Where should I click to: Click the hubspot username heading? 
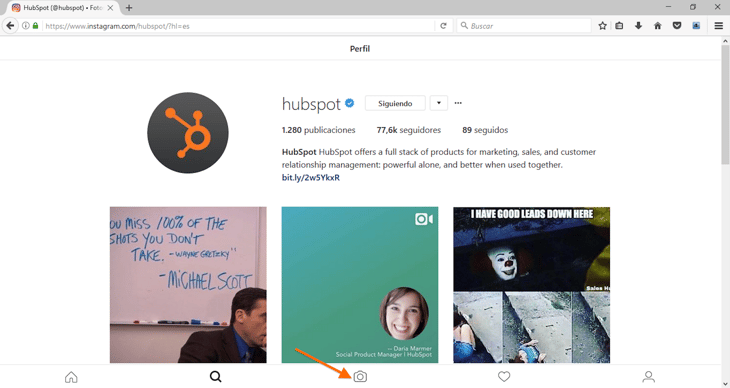coord(311,103)
